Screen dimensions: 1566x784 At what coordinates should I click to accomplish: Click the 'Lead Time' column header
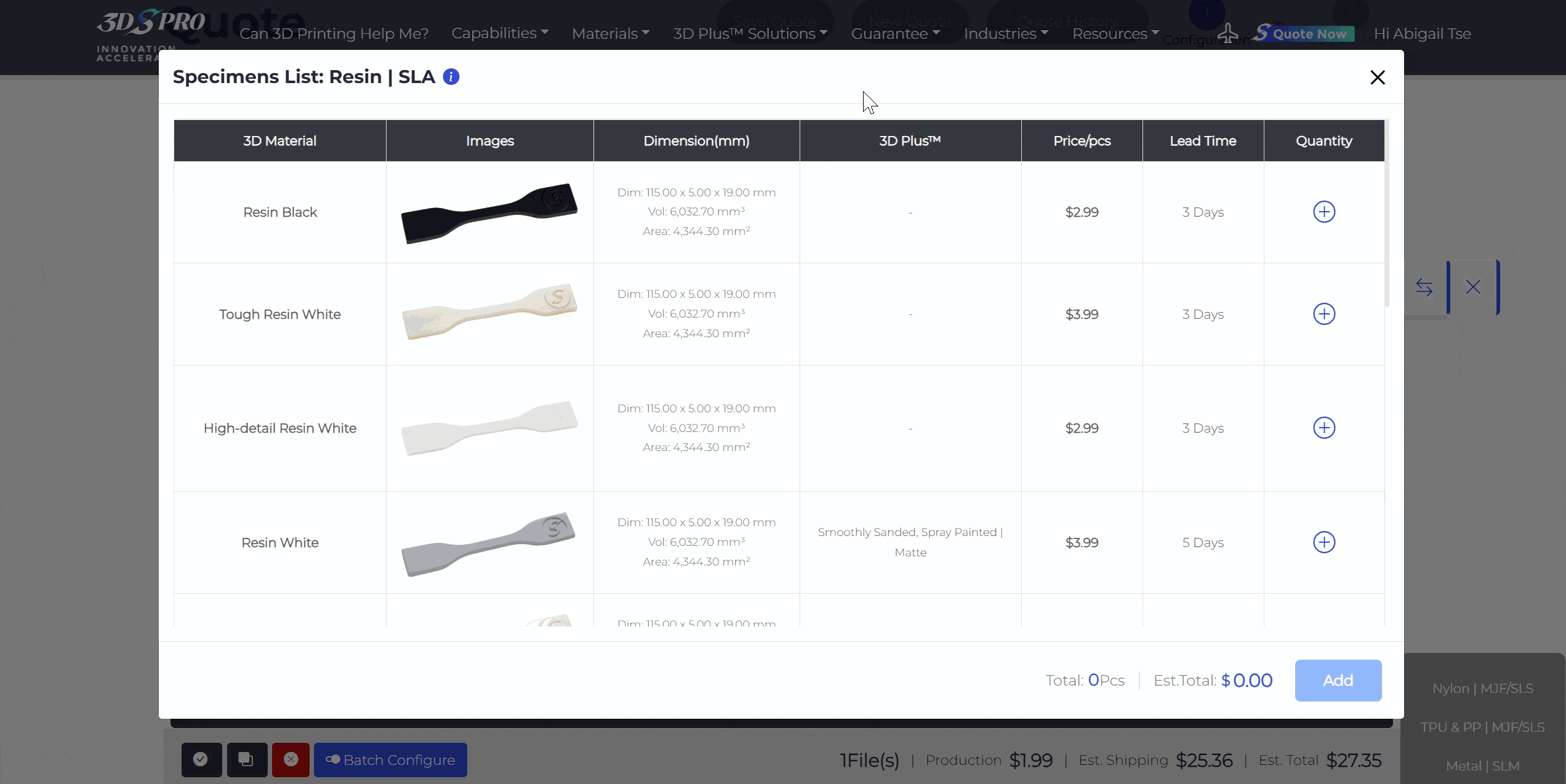click(1203, 141)
